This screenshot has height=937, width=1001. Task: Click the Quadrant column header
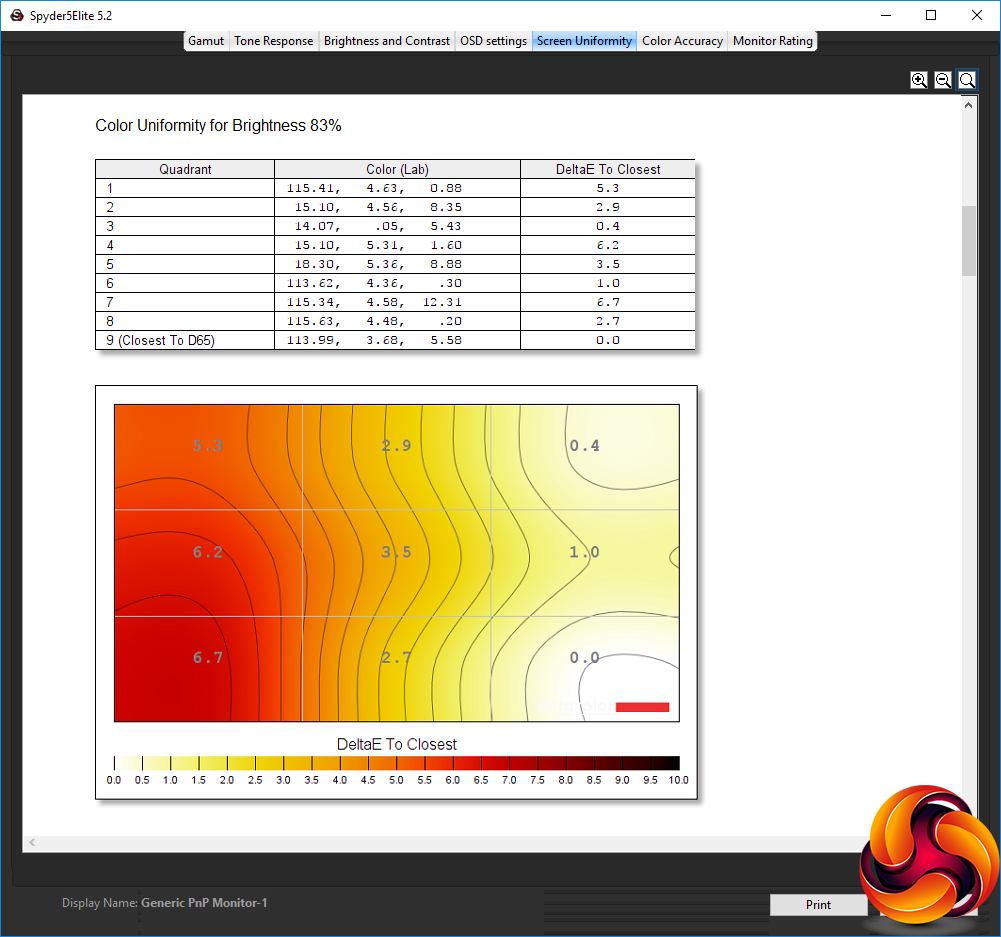[x=185, y=169]
